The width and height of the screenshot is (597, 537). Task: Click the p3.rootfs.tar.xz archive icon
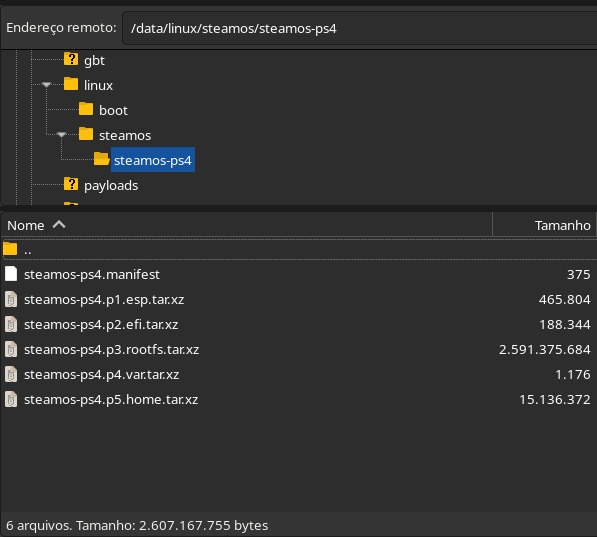11,349
